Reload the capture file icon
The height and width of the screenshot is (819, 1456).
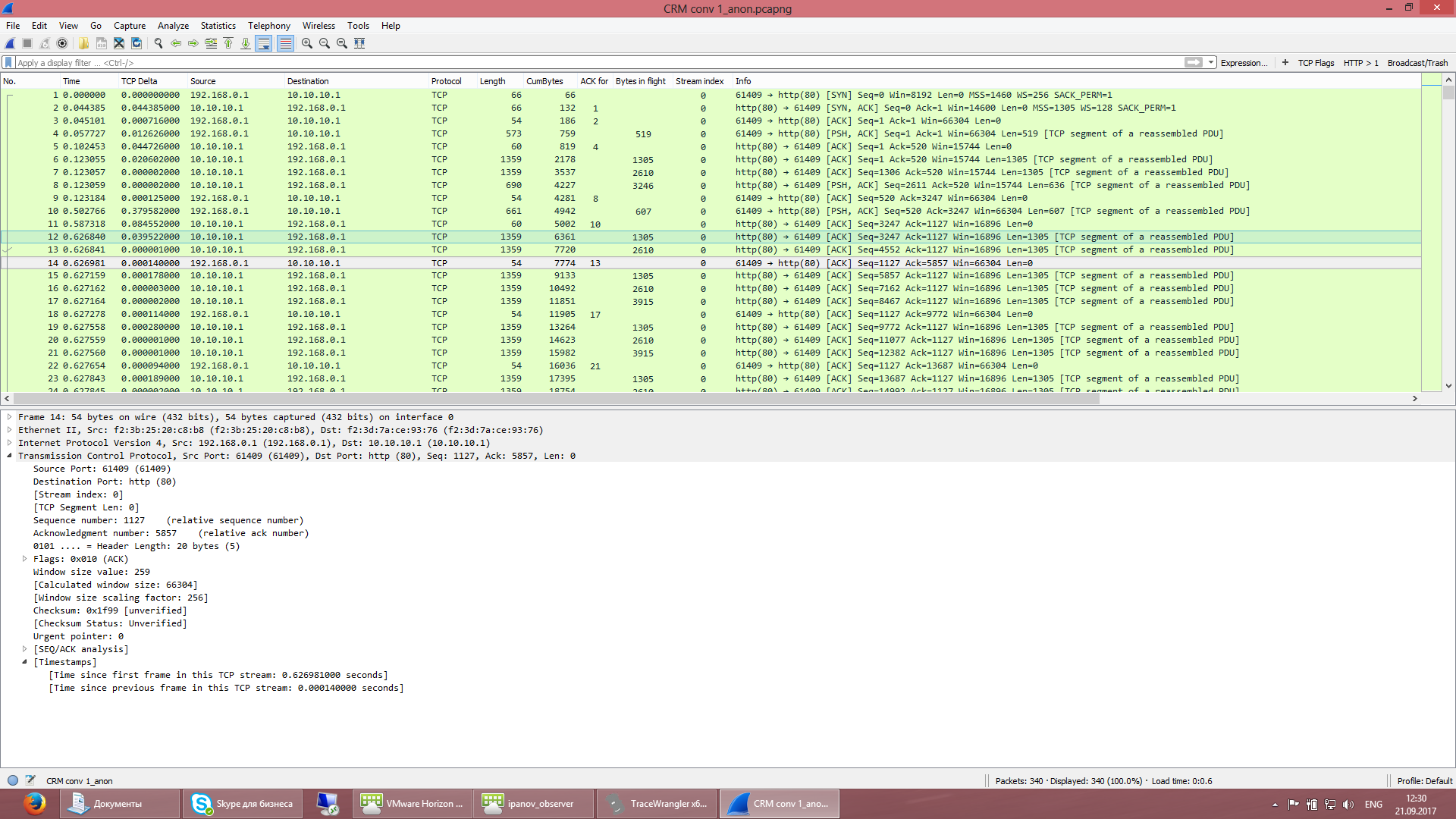pos(136,43)
